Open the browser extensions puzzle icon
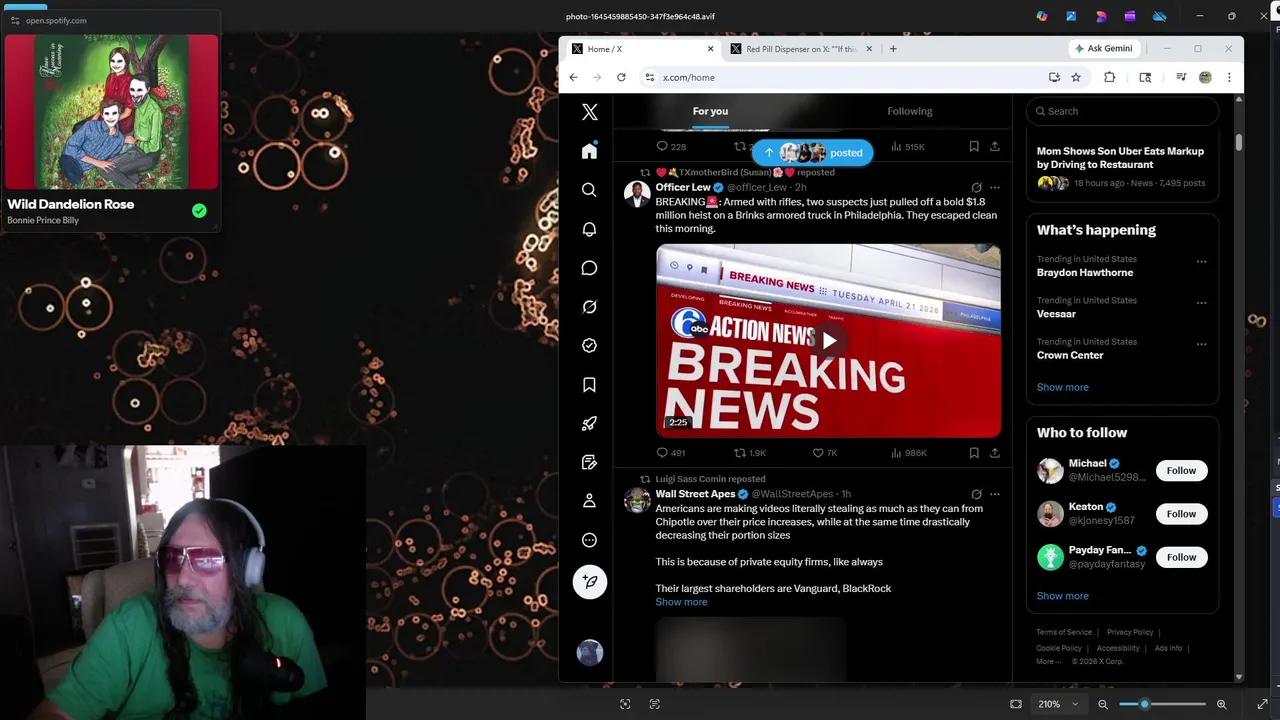Image resolution: width=1280 pixels, height=720 pixels. pos(1109,77)
